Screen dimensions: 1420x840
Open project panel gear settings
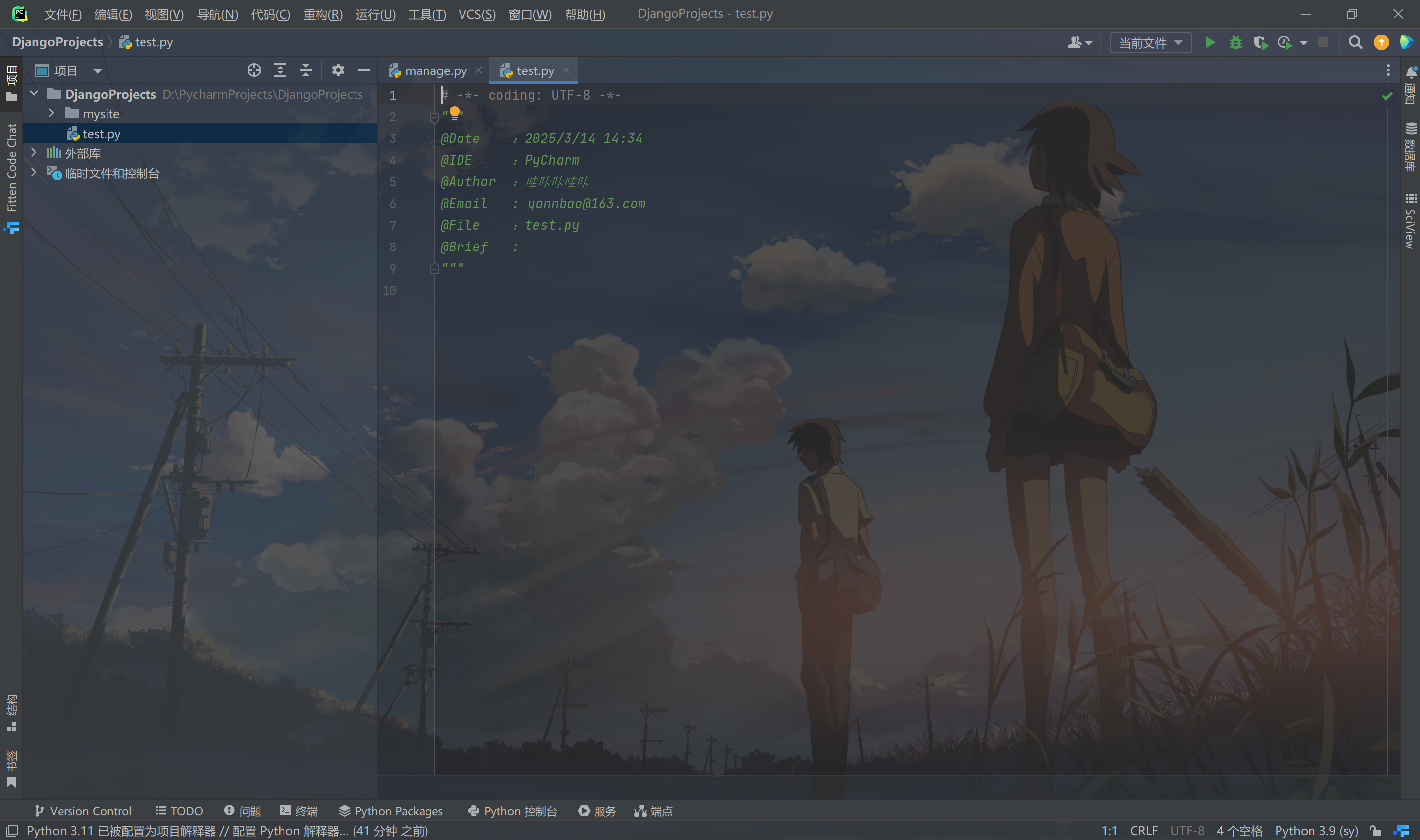click(338, 70)
